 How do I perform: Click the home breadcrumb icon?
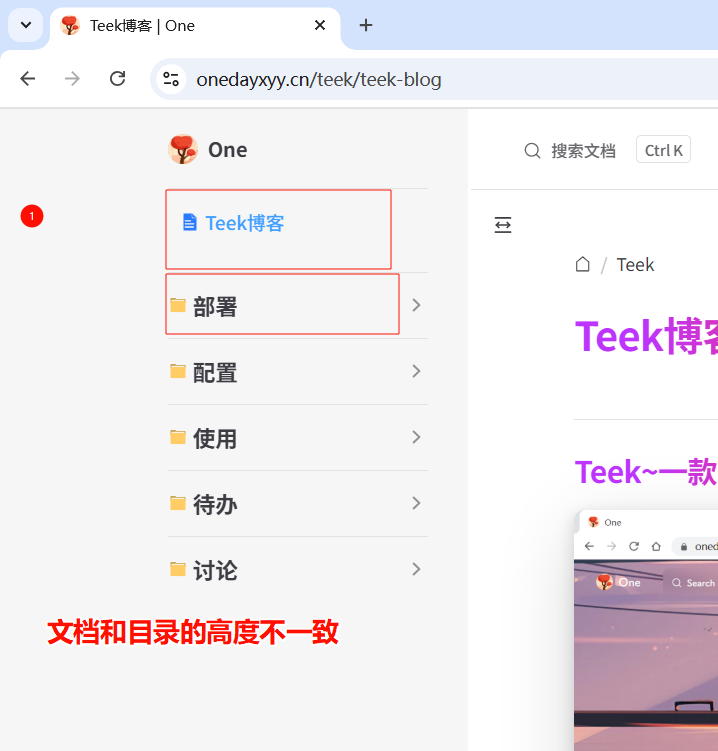coord(583,264)
